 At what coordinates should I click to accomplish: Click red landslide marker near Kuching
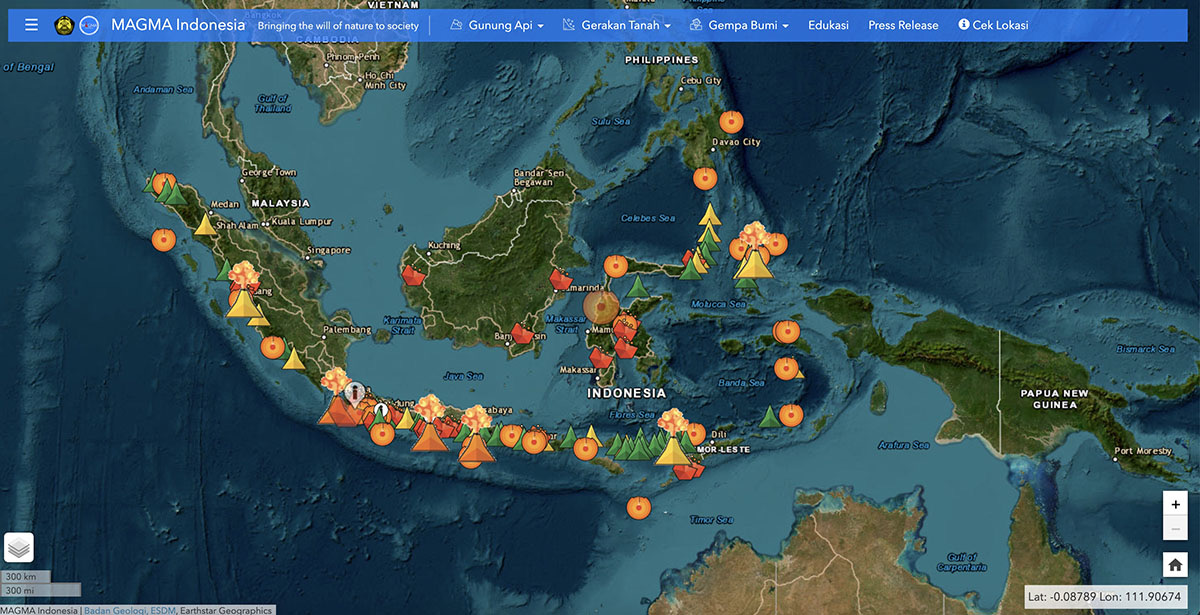(413, 277)
